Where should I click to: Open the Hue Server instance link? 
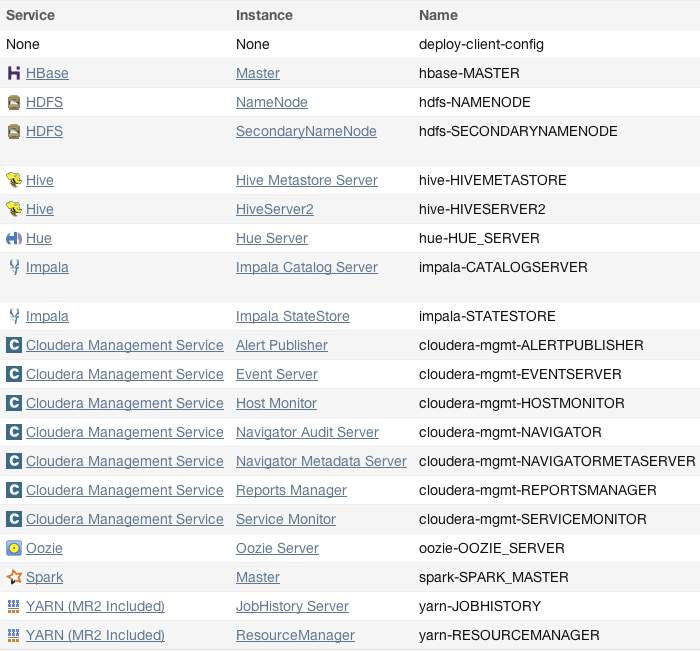[271, 238]
